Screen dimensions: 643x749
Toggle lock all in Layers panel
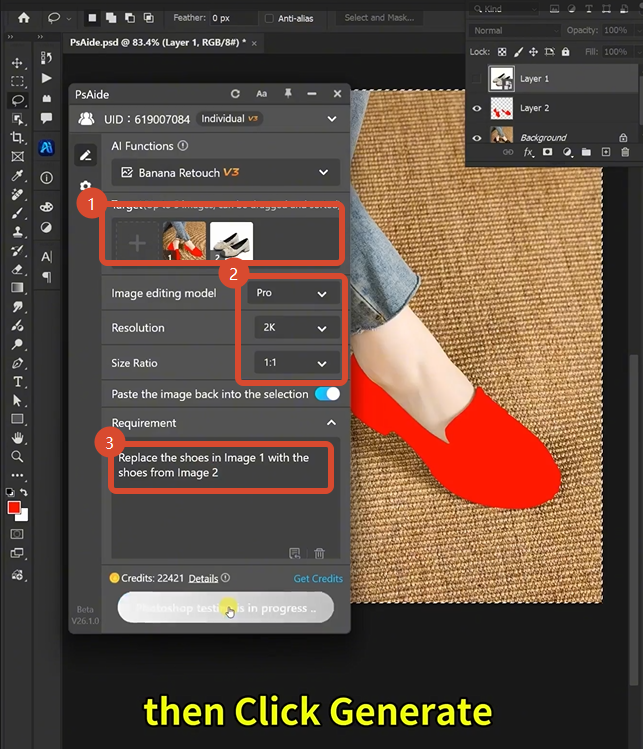click(x=566, y=52)
